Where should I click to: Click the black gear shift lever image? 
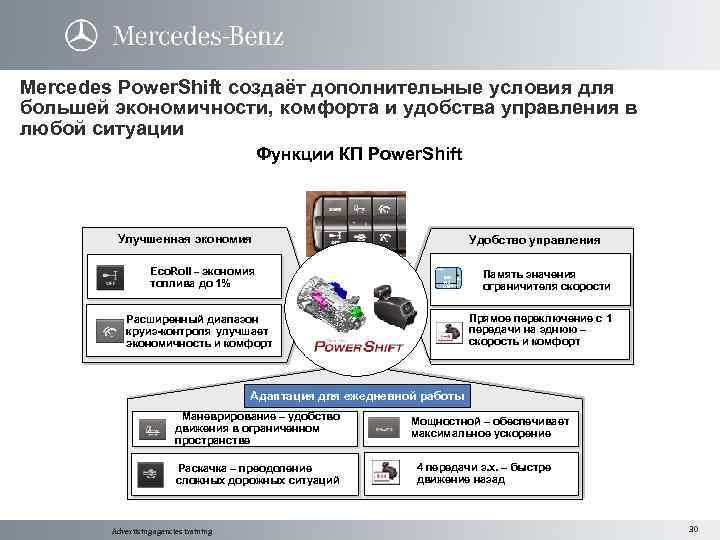(394, 306)
